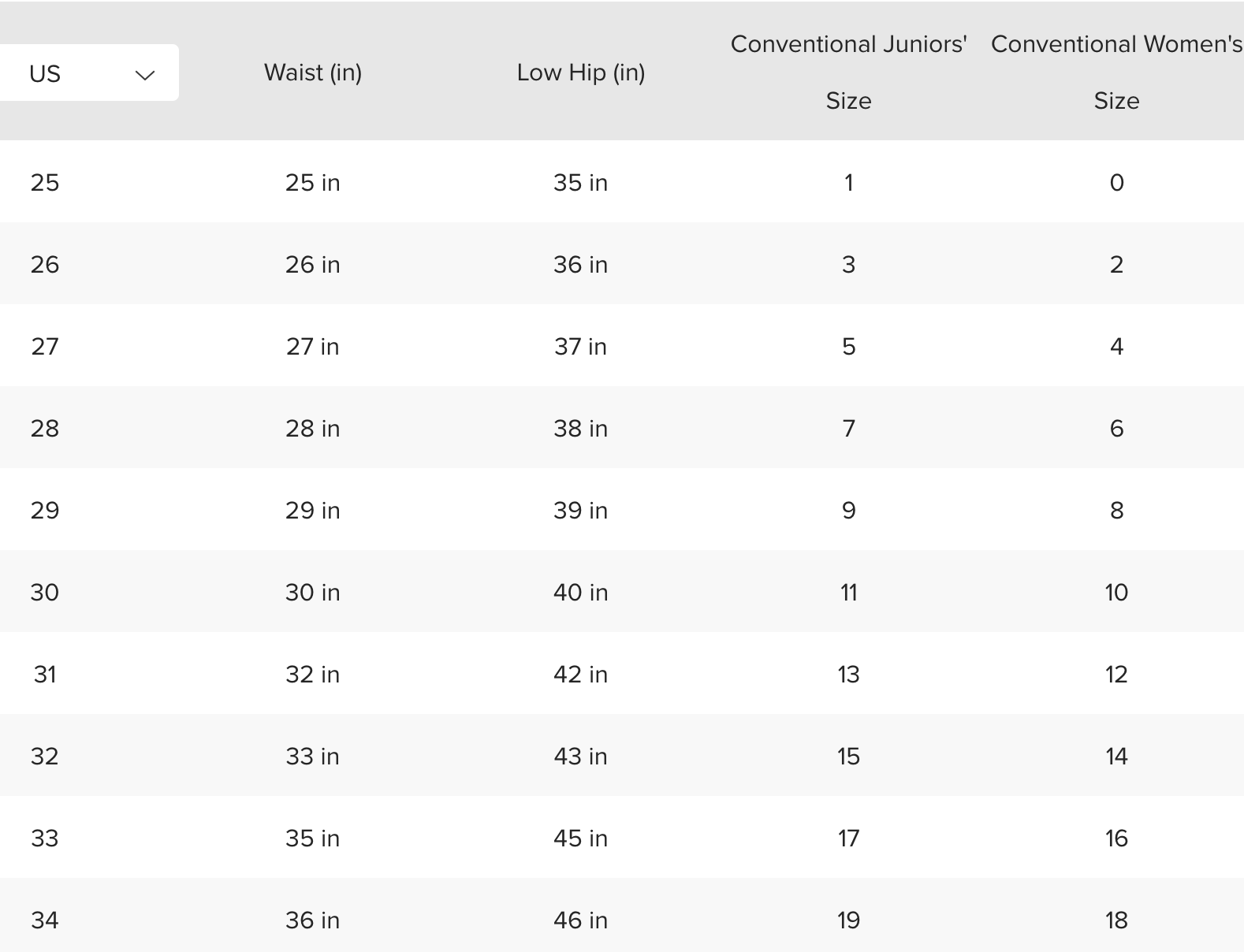Click the 45 in low hip cell
The image size is (1244, 952).
(581, 839)
